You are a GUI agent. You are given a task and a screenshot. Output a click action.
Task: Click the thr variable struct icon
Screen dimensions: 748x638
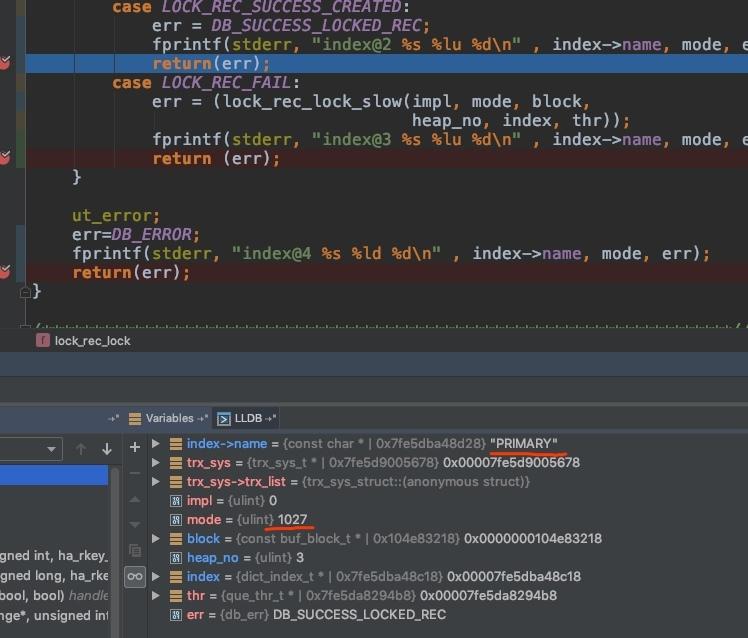pyautogui.click(x=176, y=596)
